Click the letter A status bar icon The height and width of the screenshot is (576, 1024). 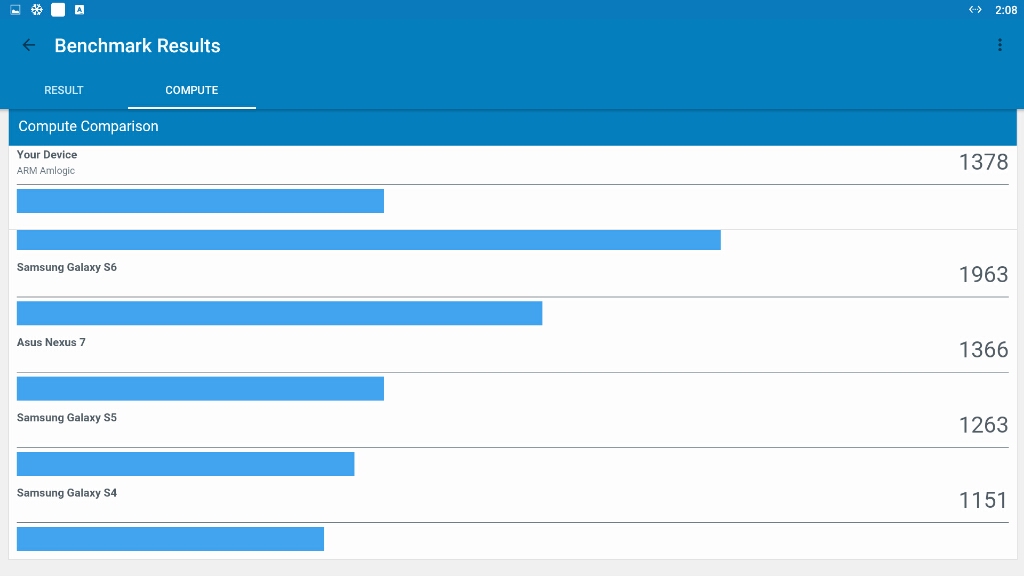point(79,10)
